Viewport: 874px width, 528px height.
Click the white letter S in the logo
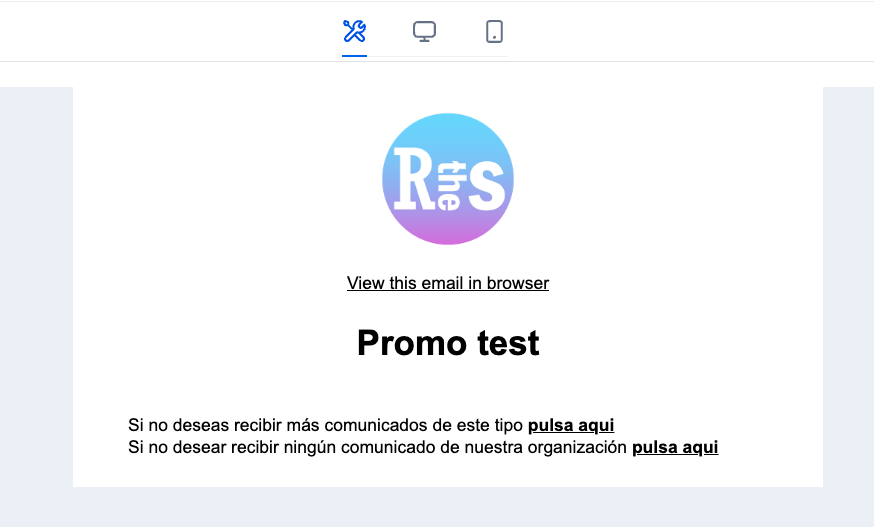coord(487,179)
